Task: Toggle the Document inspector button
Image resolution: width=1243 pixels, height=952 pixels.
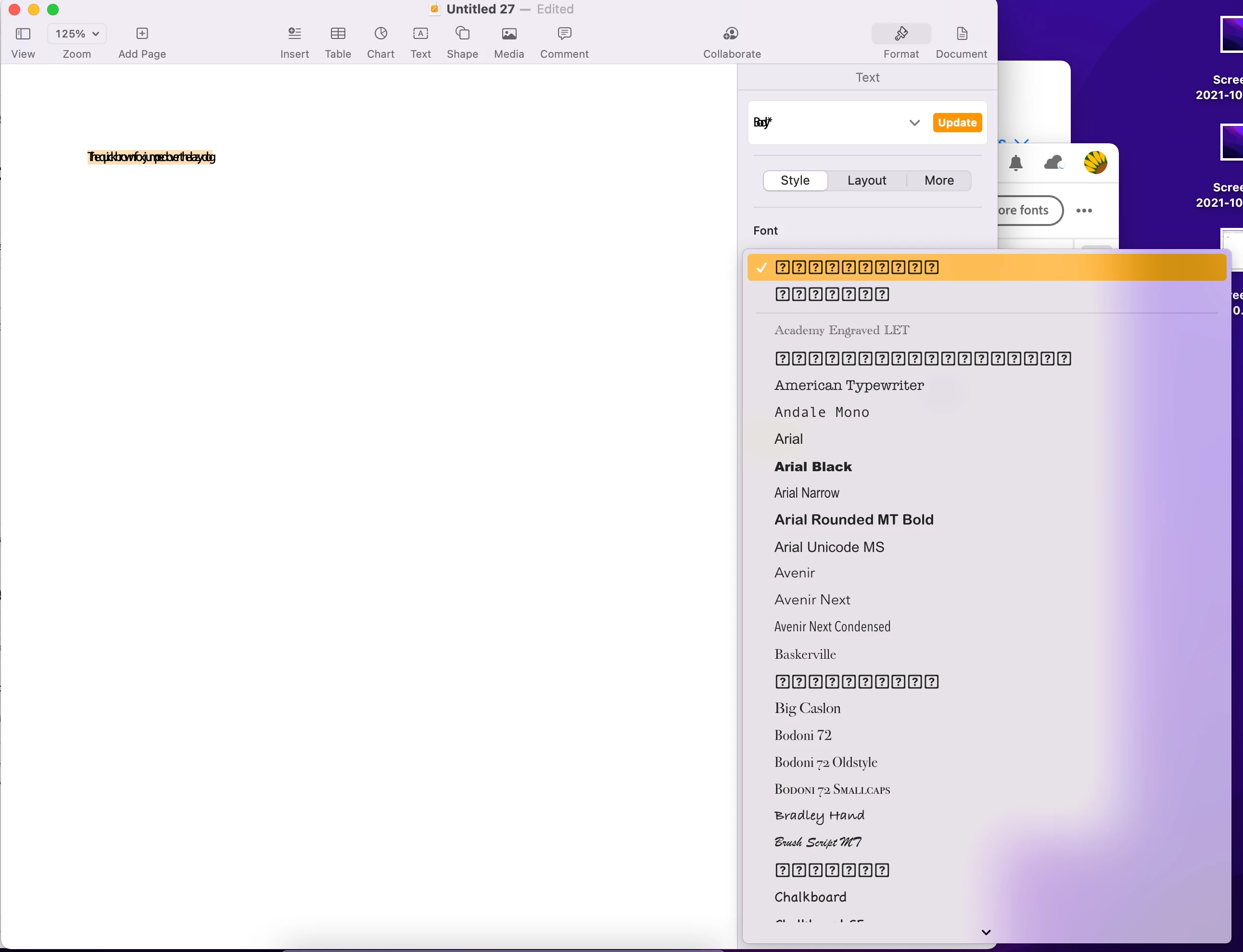Action: 961,34
